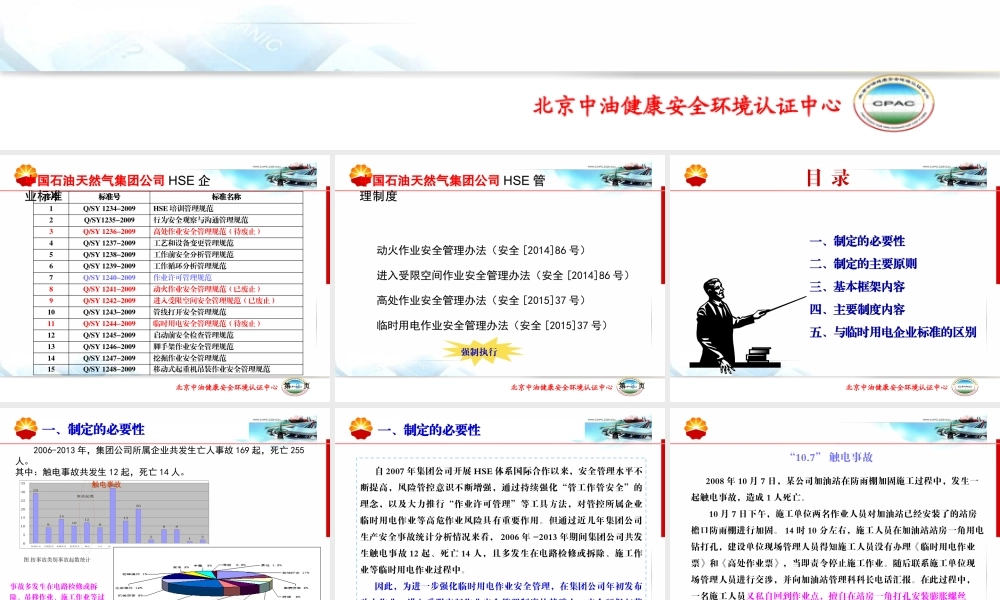Click the 3D pie chart of accident categories

217,576
